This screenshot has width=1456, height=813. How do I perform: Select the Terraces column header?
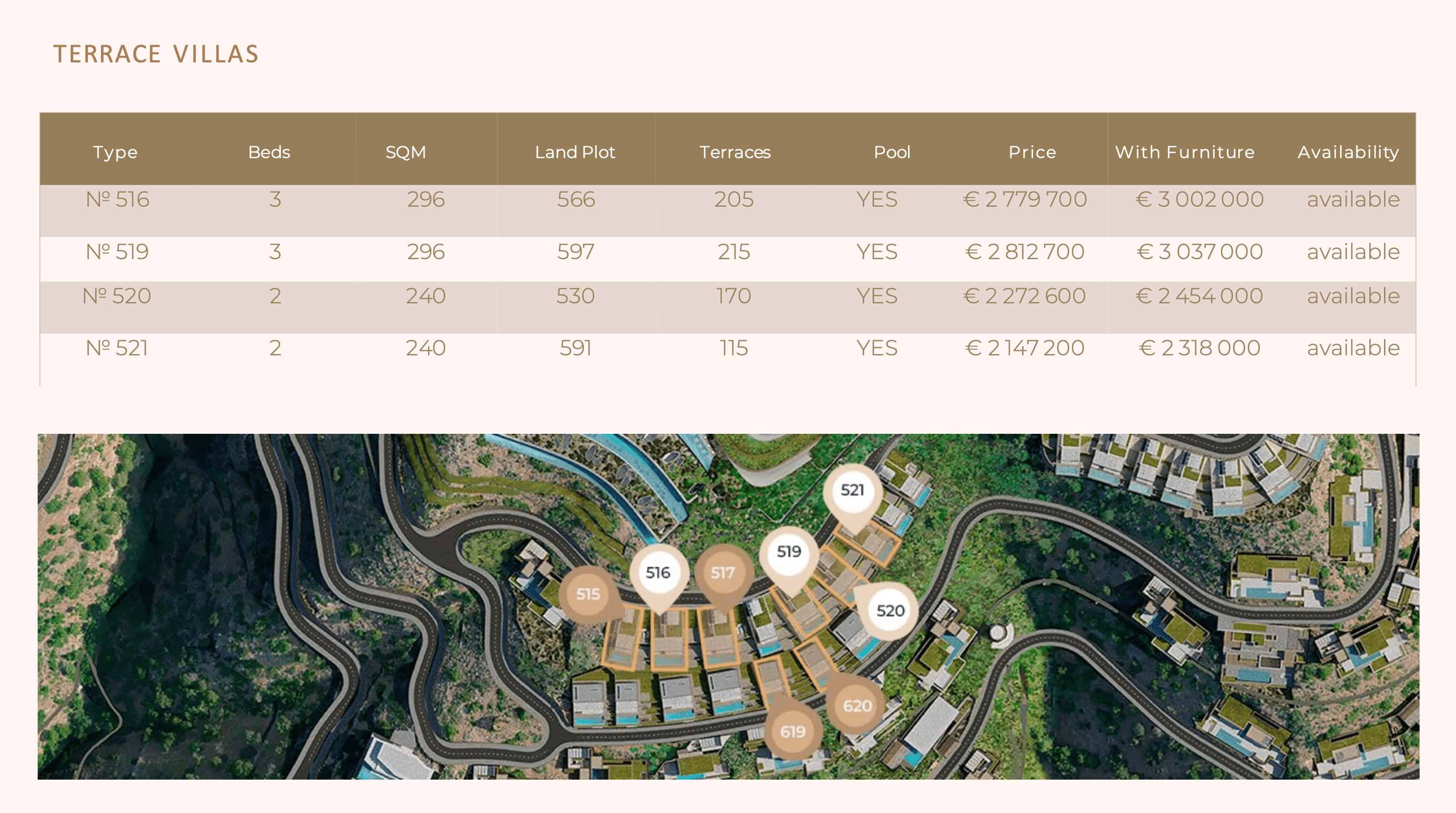735,152
